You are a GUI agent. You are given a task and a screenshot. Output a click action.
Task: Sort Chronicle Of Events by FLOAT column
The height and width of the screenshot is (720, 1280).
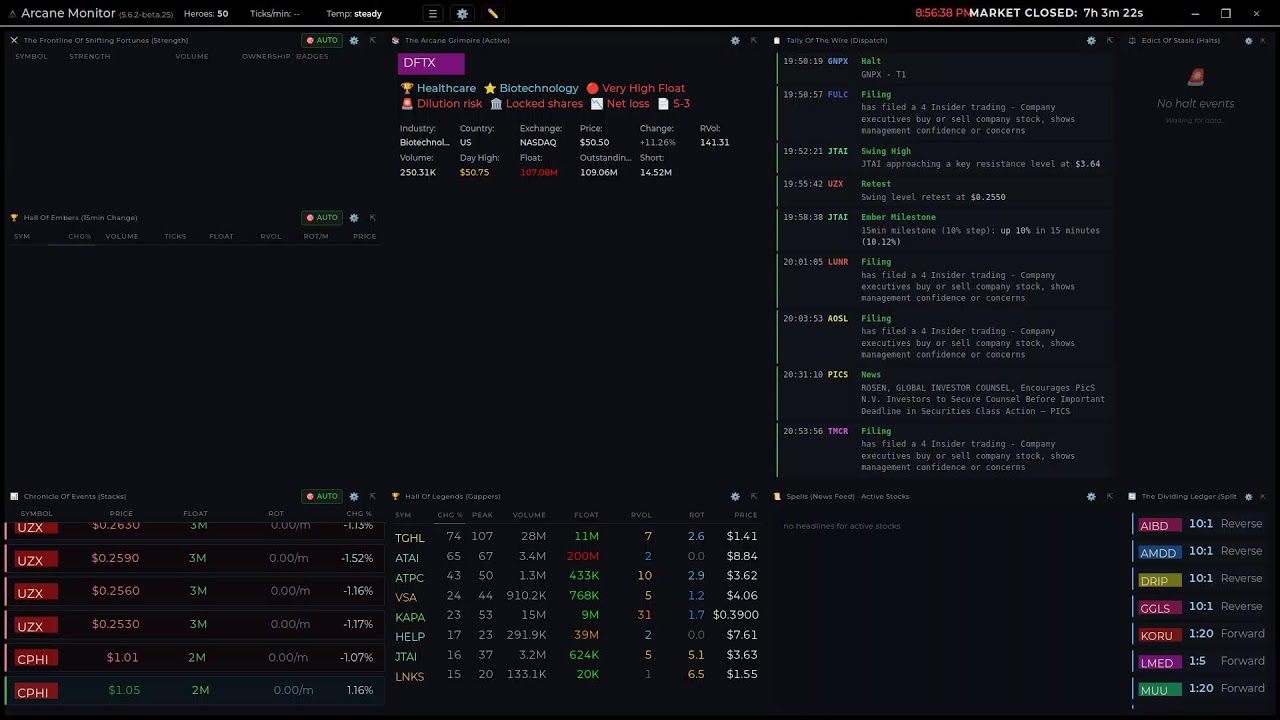(x=195, y=513)
